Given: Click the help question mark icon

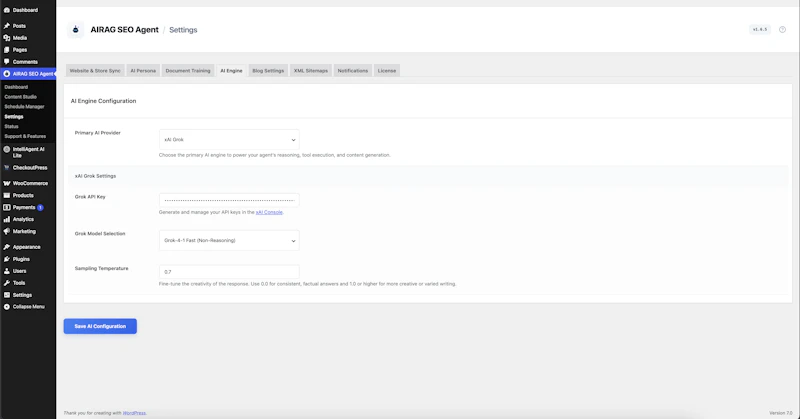Looking at the screenshot, I should point(782,30).
